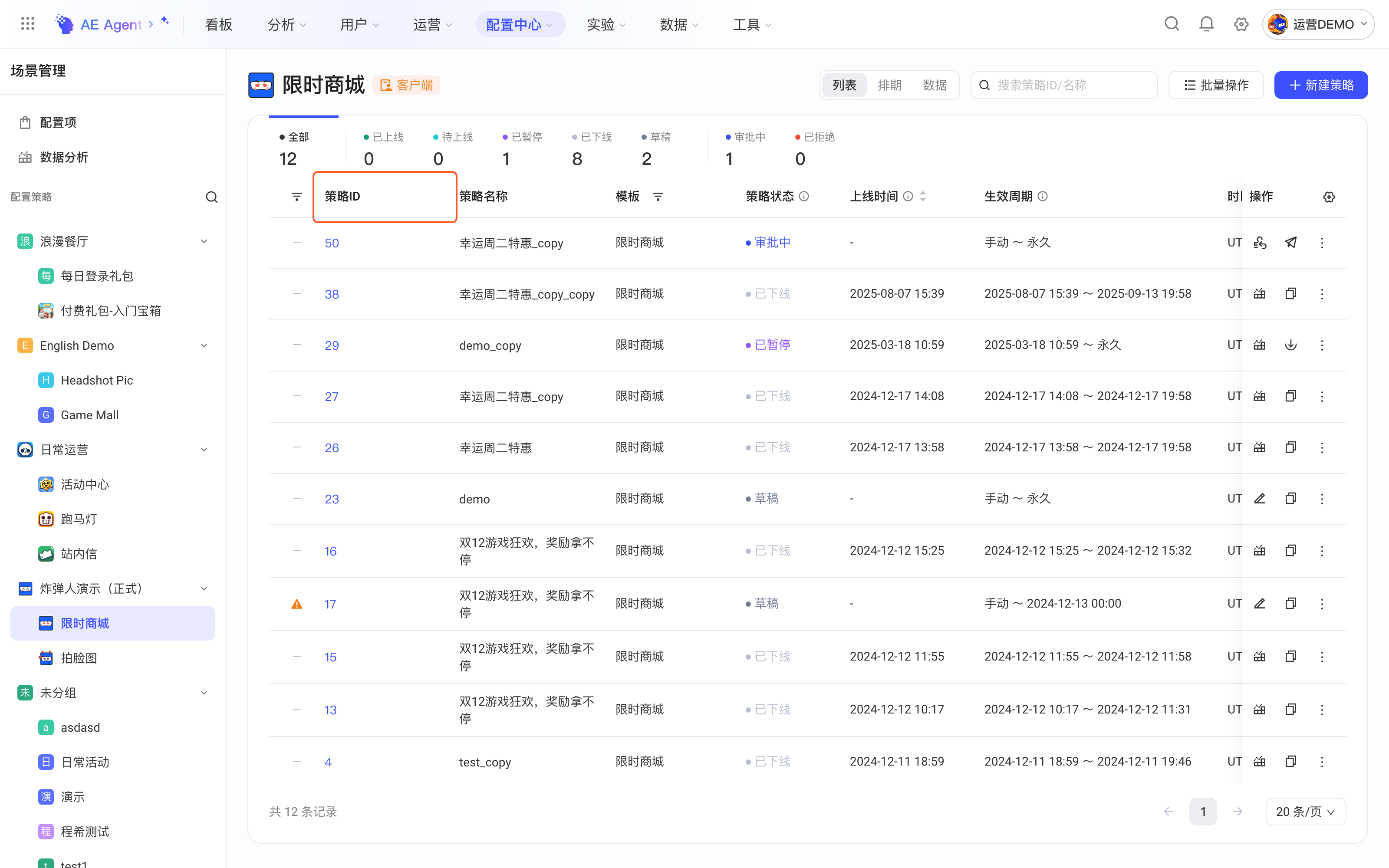Click the take-offline icon for strategy 29
This screenshot has height=868, width=1389.
click(1291, 345)
